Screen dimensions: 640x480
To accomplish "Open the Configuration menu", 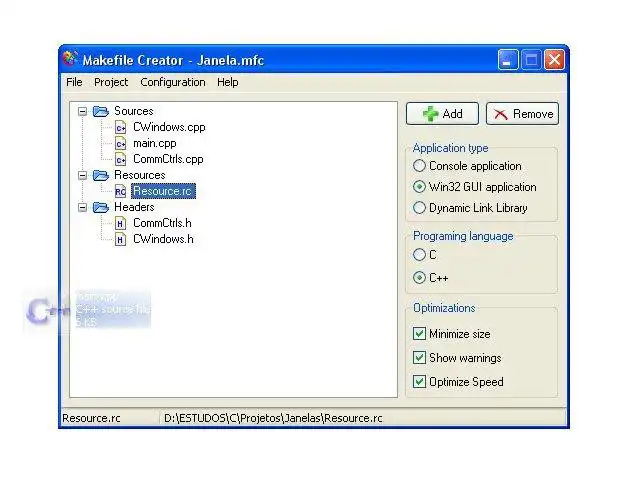I will (x=173, y=82).
